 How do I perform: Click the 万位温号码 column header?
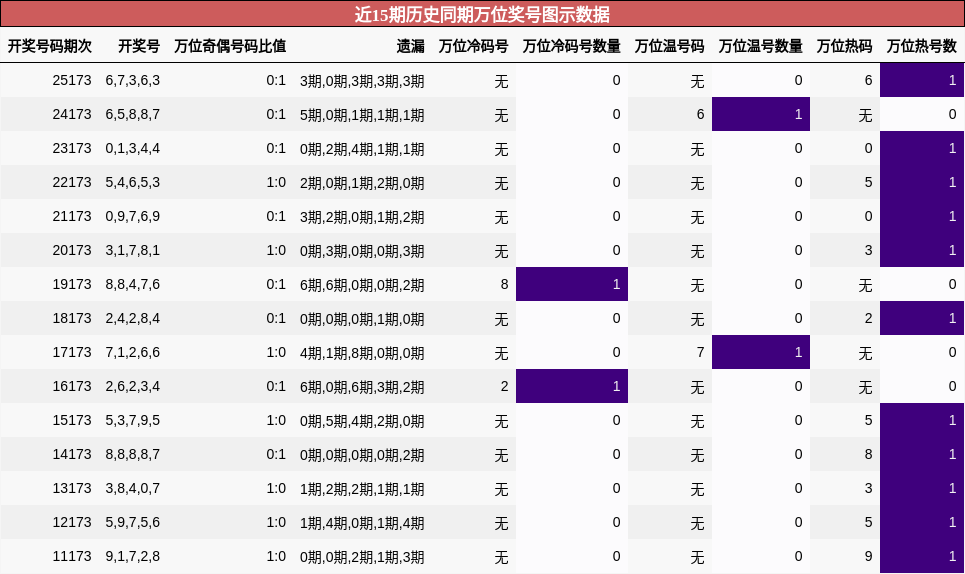pos(670,46)
